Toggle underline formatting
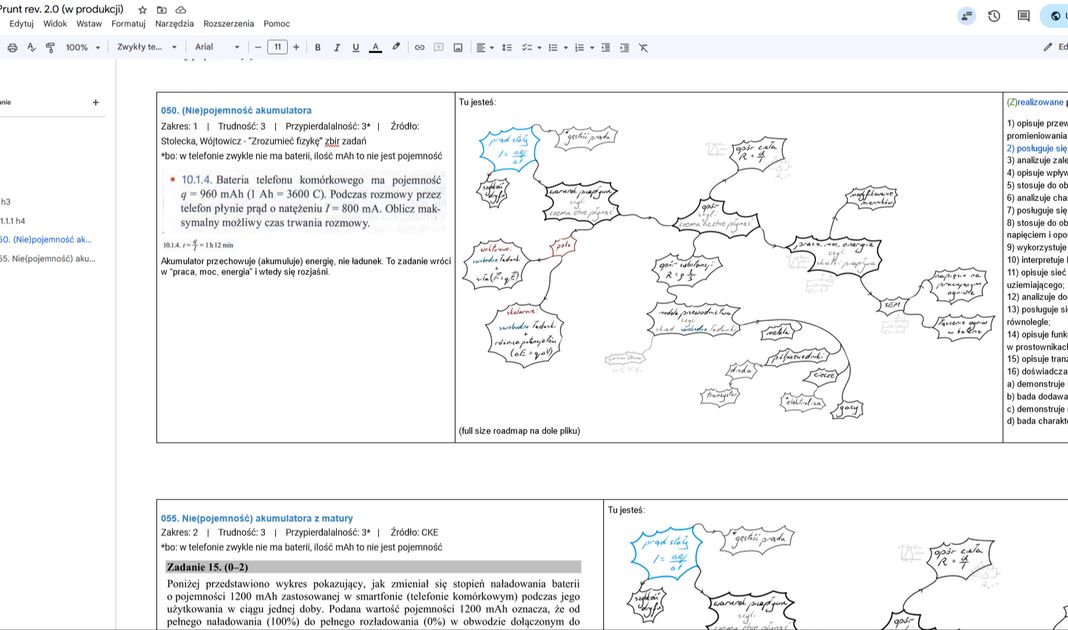The height and width of the screenshot is (630, 1068). 355,47
